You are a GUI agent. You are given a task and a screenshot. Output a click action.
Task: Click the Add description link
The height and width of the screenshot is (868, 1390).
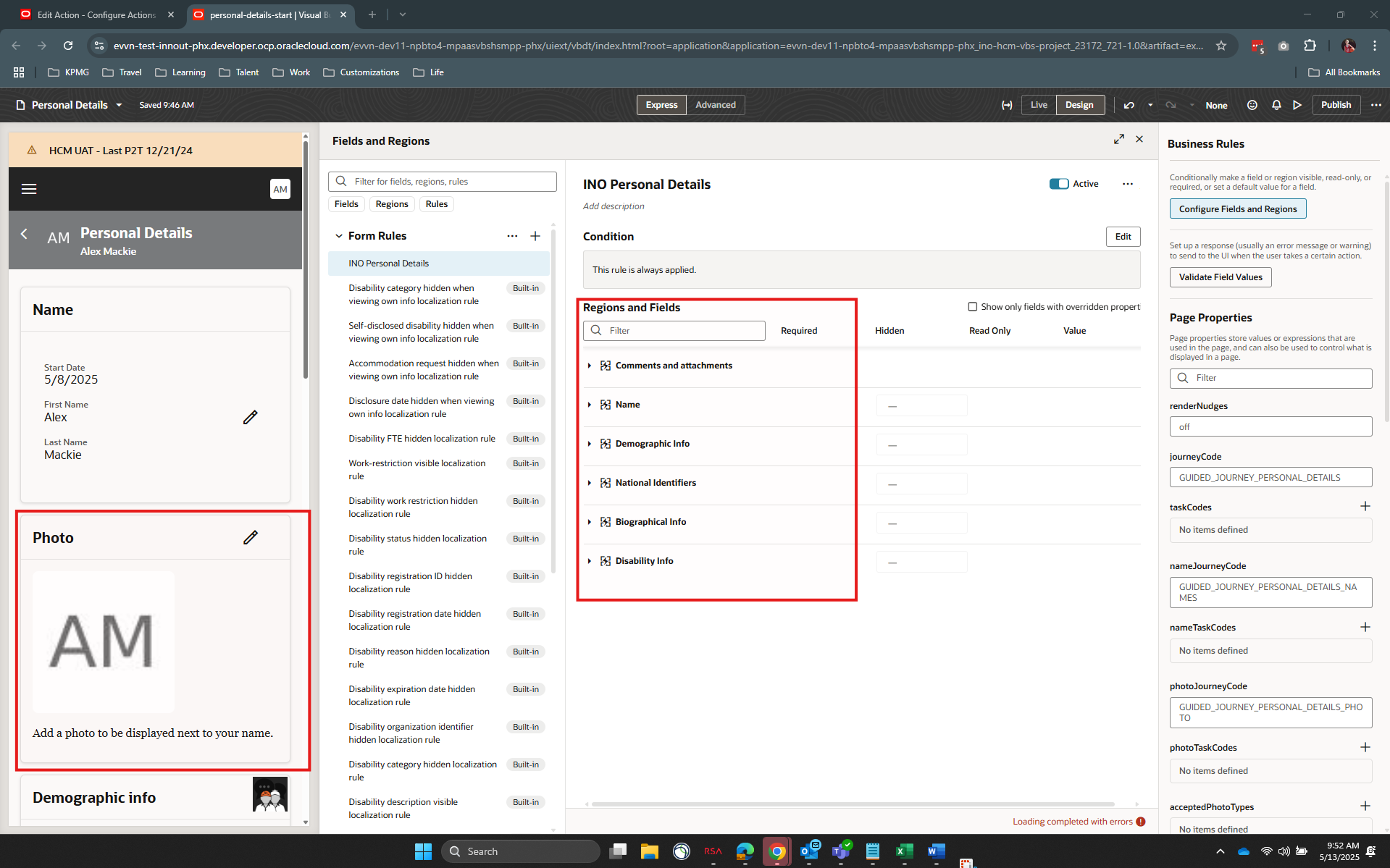[x=613, y=206]
